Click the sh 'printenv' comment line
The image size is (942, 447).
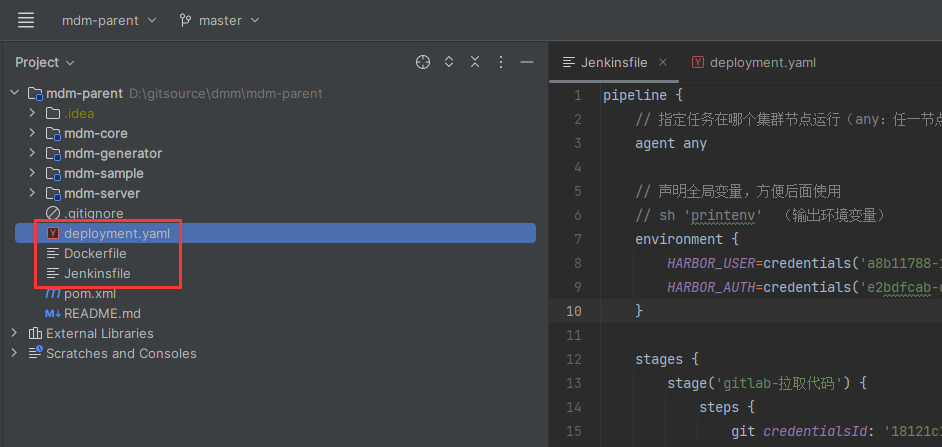point(761,215)
